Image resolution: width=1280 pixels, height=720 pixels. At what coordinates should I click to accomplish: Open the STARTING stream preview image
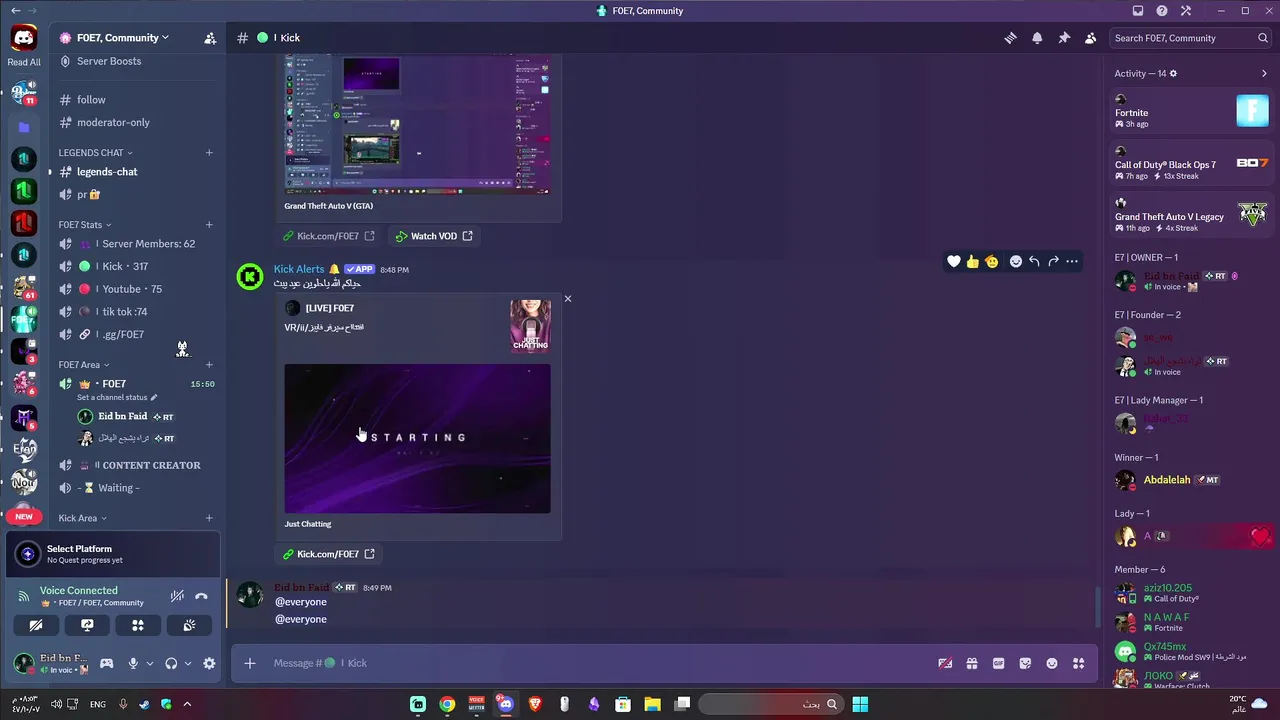point(417,438)
